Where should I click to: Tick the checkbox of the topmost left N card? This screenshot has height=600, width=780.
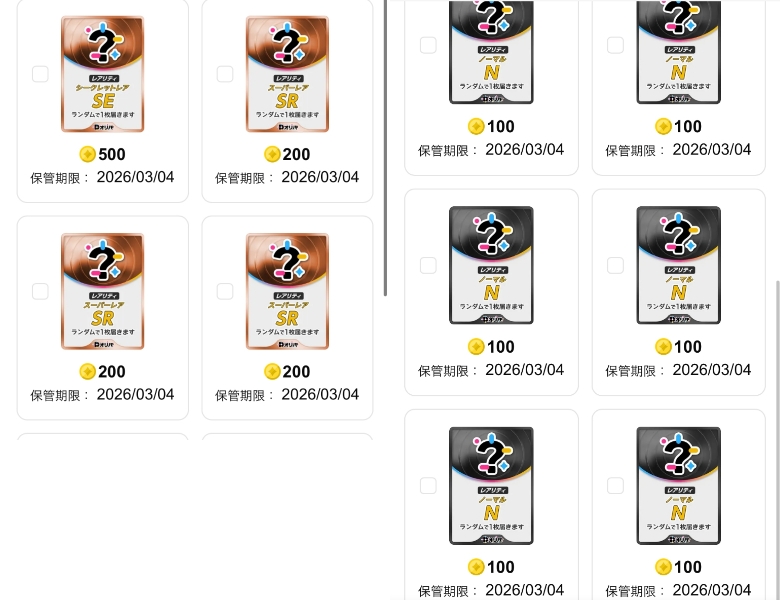428,45
